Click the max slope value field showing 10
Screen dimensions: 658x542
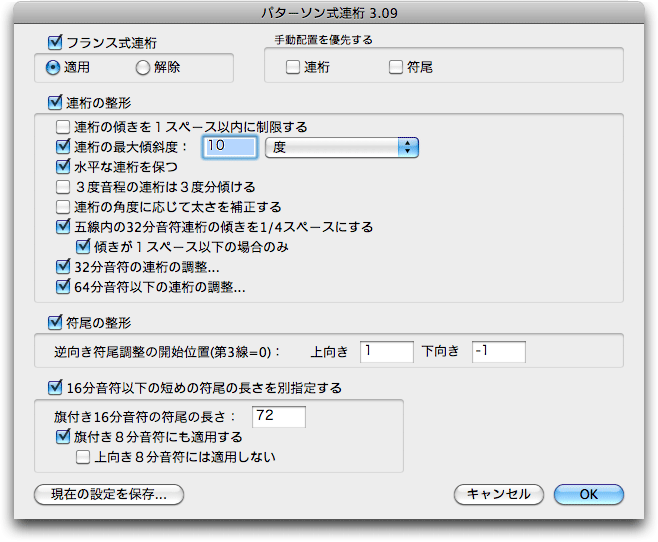point(230,147)
